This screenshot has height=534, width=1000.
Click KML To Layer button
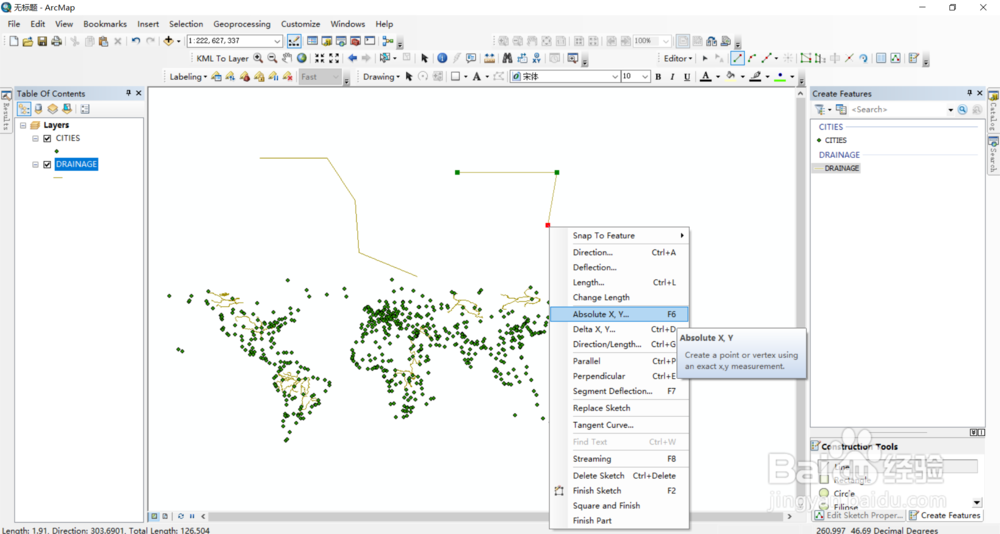coord(222,58)
